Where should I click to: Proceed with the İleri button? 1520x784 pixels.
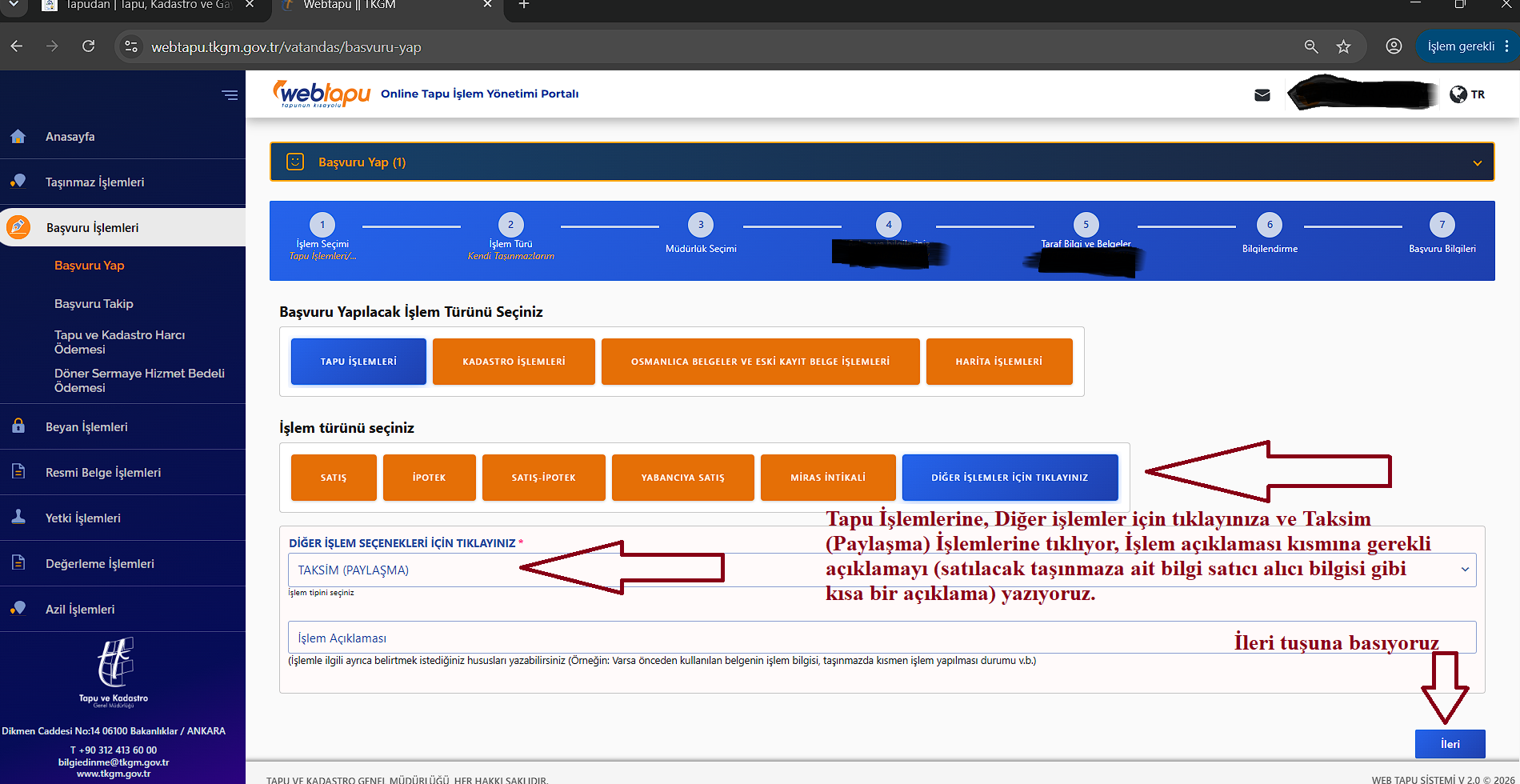click(x=1450, y=744)
